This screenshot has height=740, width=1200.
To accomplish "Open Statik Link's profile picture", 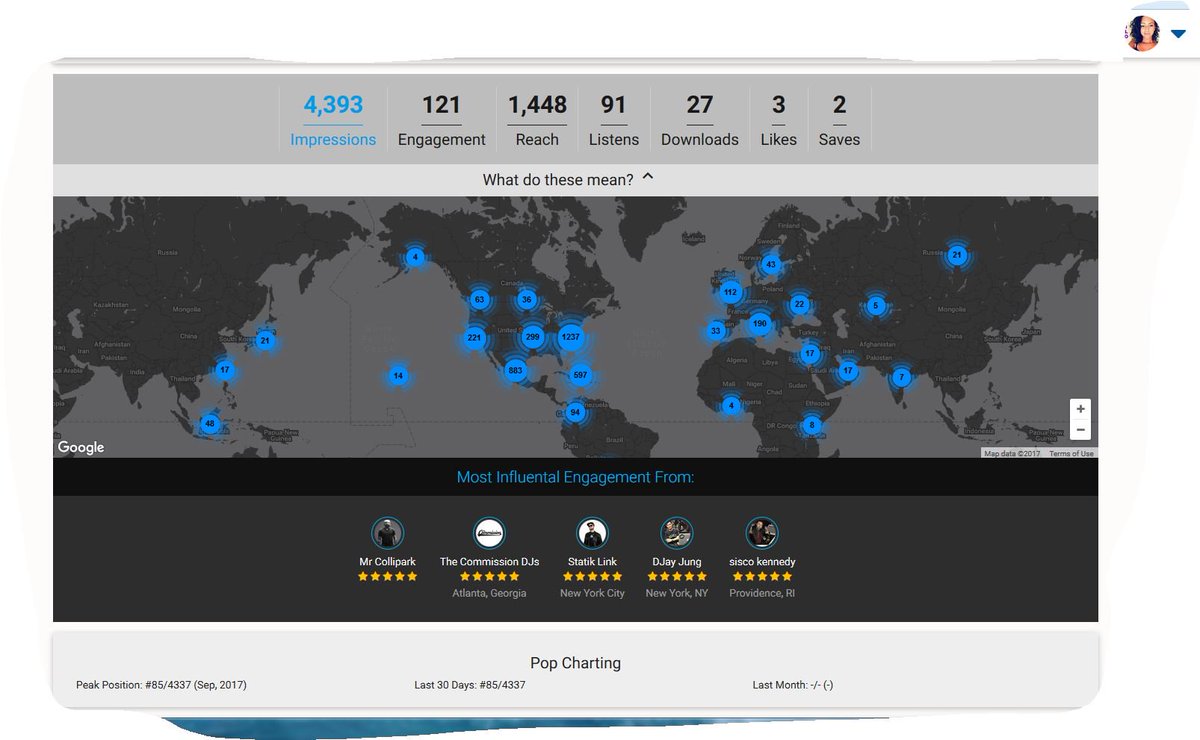I will (x=592, y=533).
